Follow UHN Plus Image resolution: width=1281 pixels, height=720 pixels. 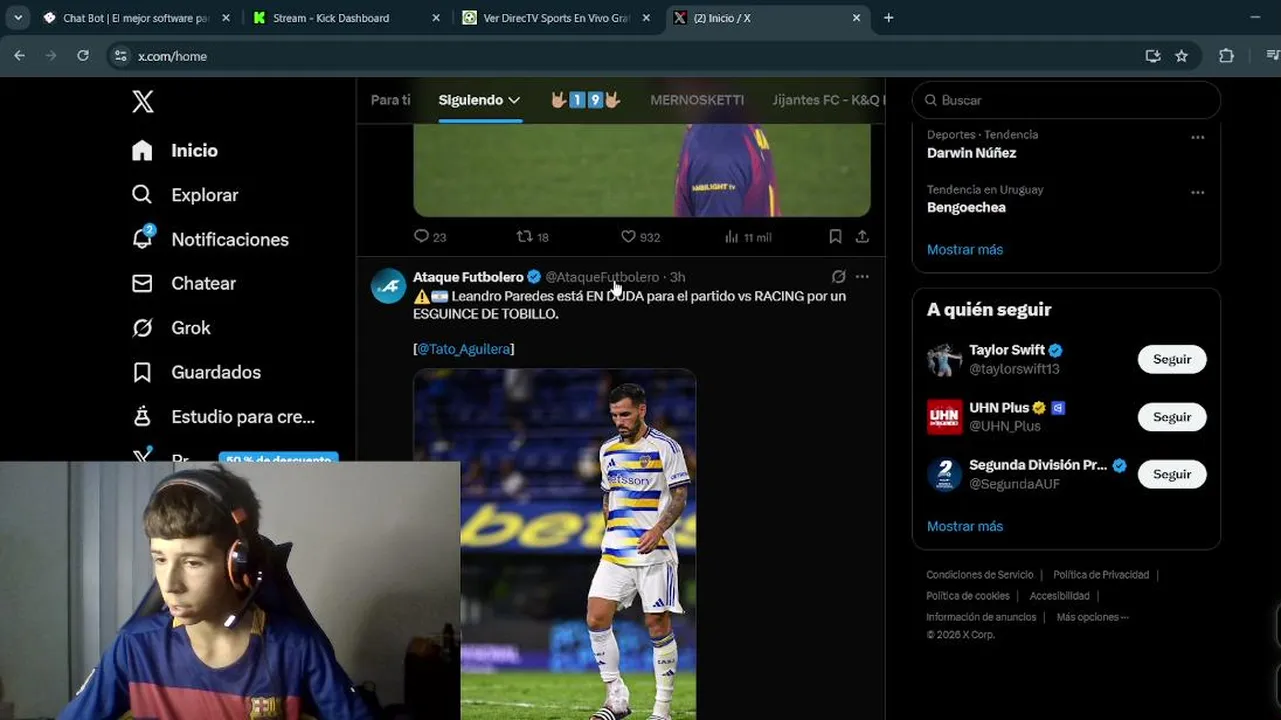click(x=1172, y=417)
